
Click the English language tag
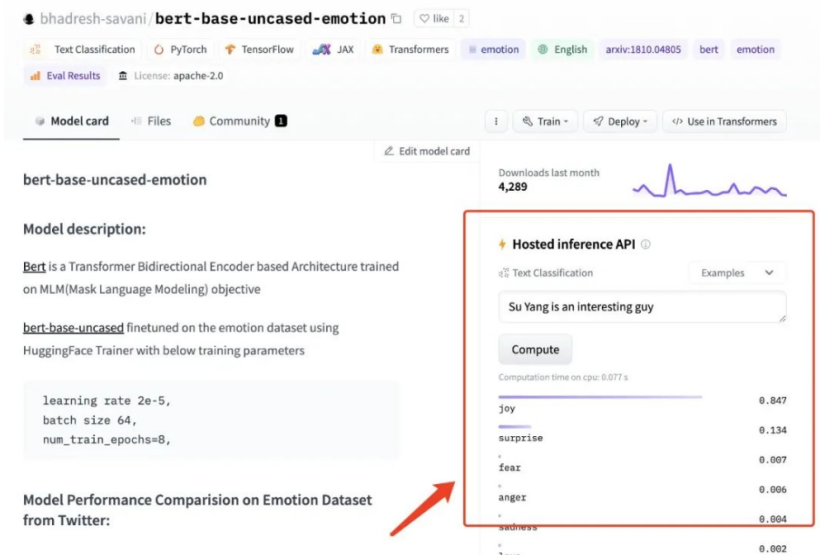(562, 49)
